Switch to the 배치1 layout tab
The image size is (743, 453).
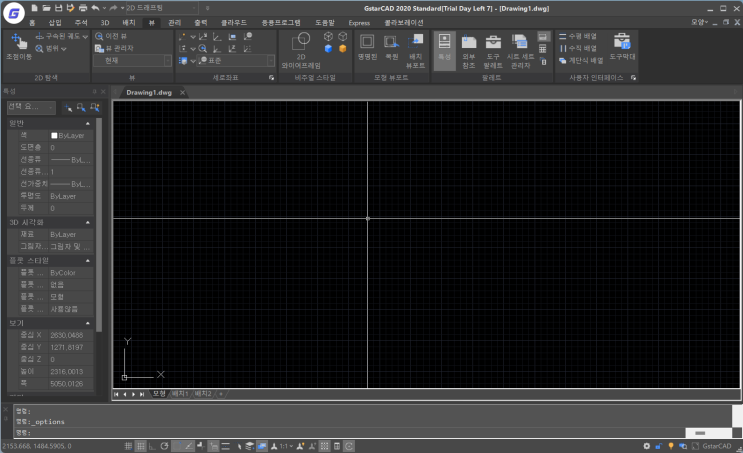point(180,394)
